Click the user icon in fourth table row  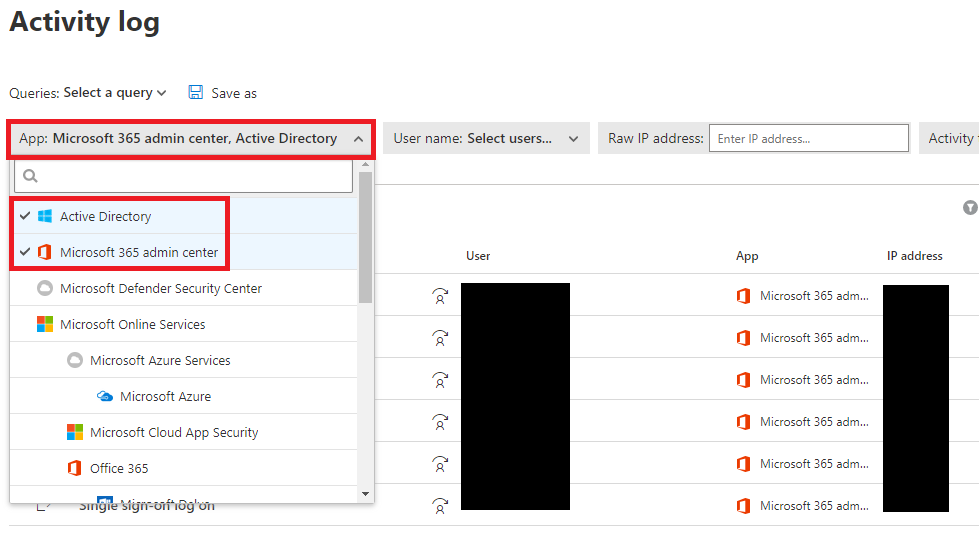tap(440, 422)
